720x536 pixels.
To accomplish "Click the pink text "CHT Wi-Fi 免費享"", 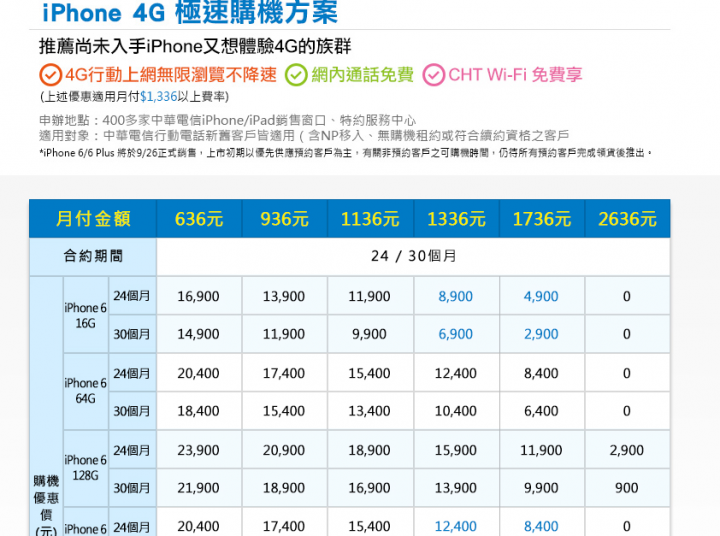I will 515,75.
